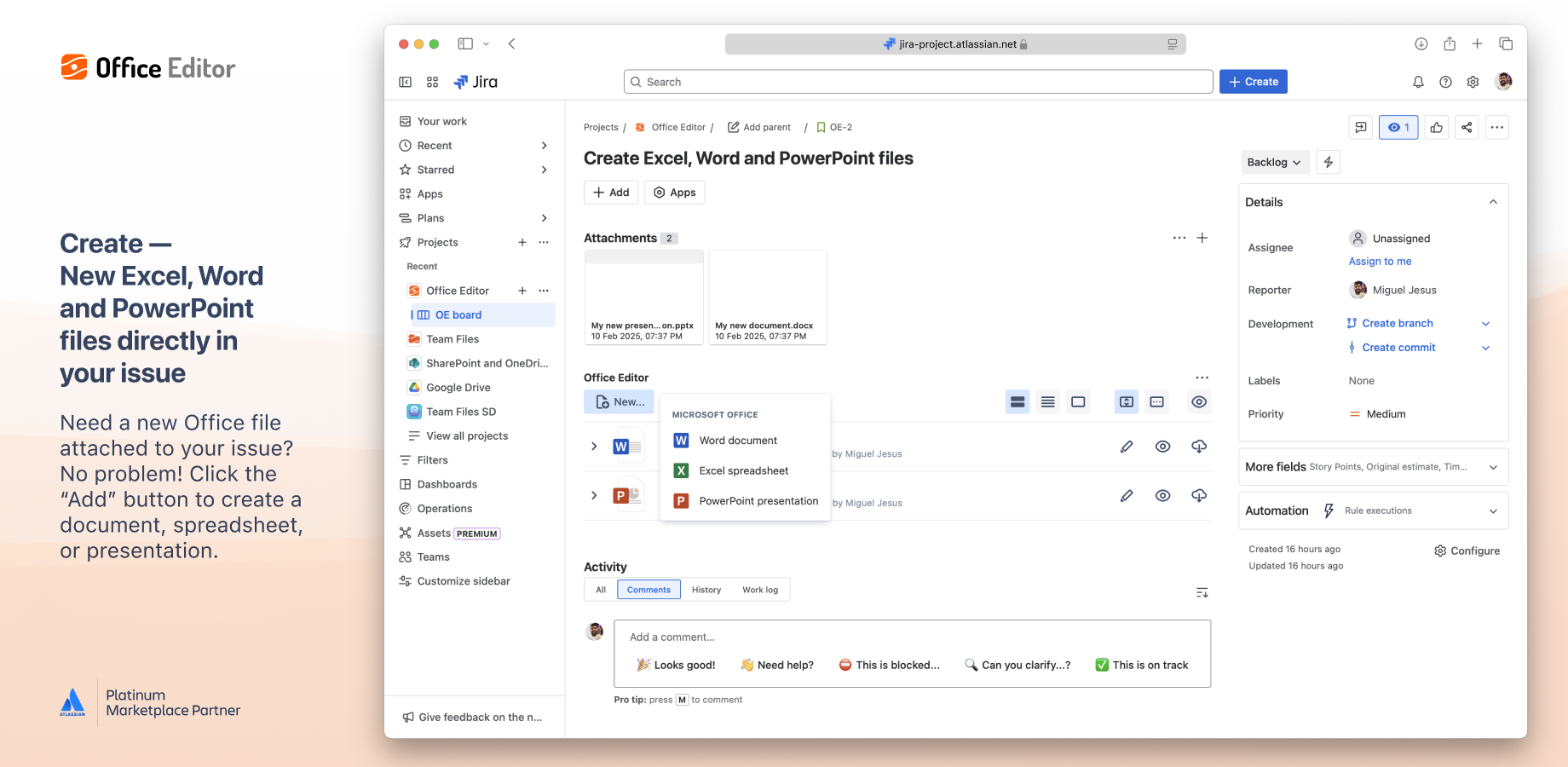Click the thumbs-up vote icon

click(x=1437, y=127)
